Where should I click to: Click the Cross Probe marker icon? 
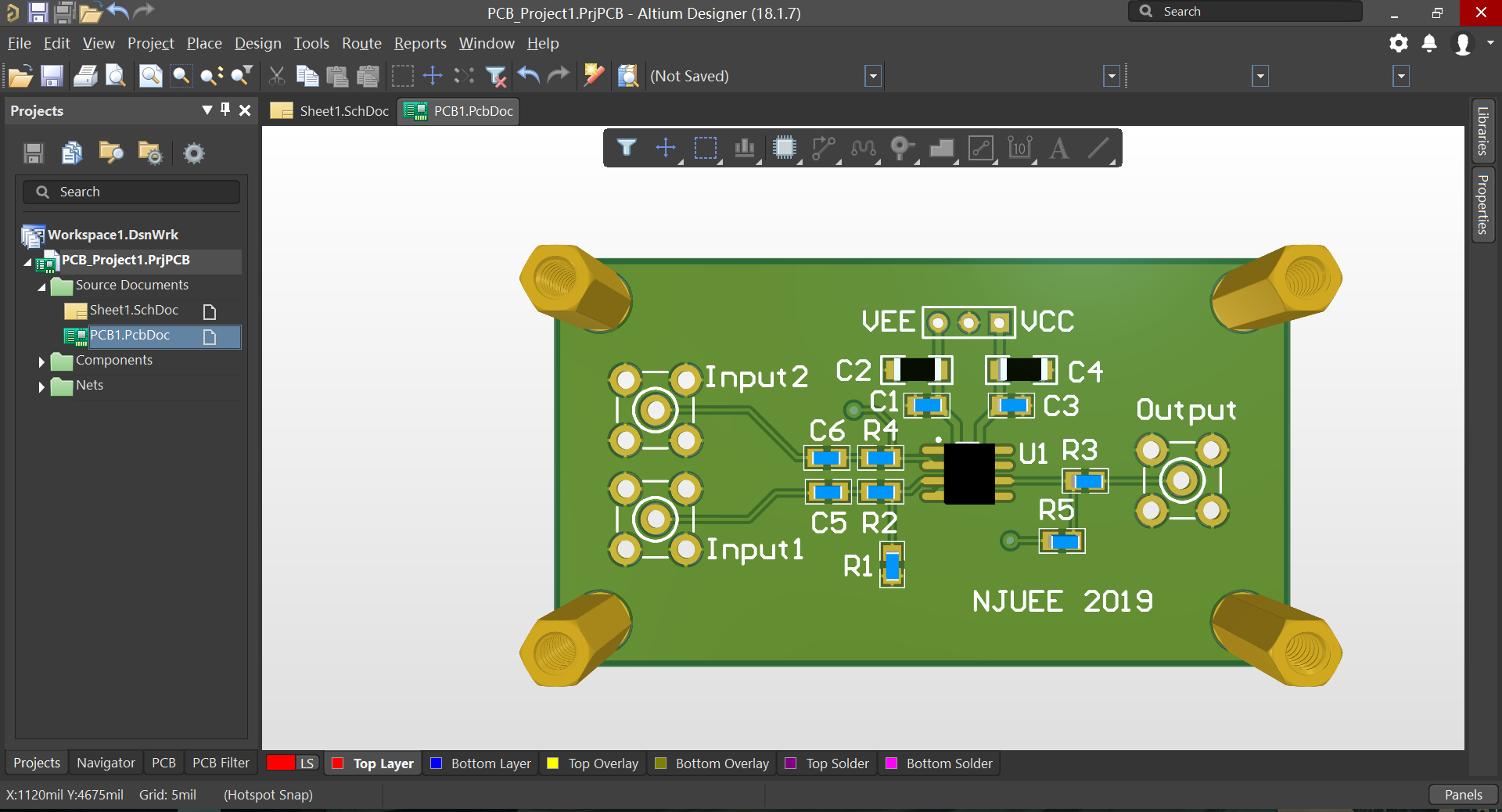(594, 76)
